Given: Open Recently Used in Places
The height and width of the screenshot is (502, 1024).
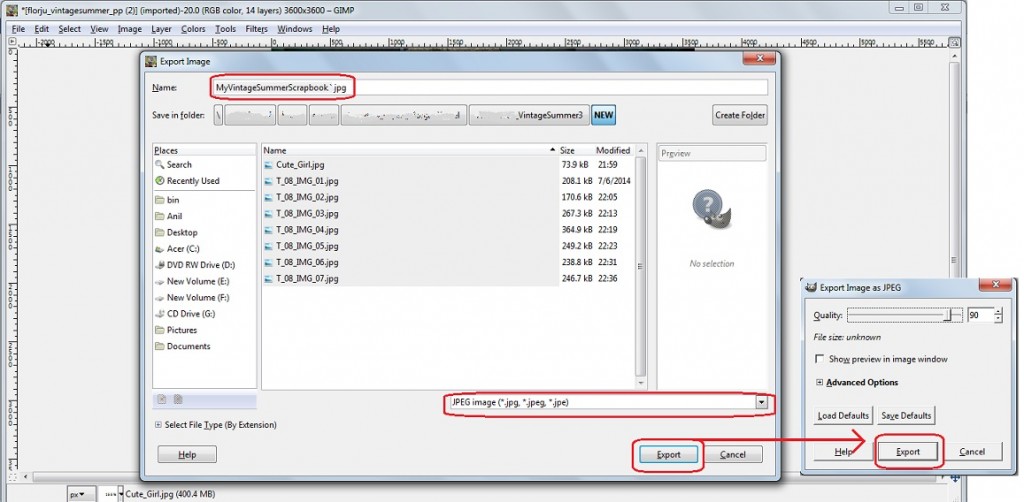Looking at the screenshot, I should [x=160, y=181].
